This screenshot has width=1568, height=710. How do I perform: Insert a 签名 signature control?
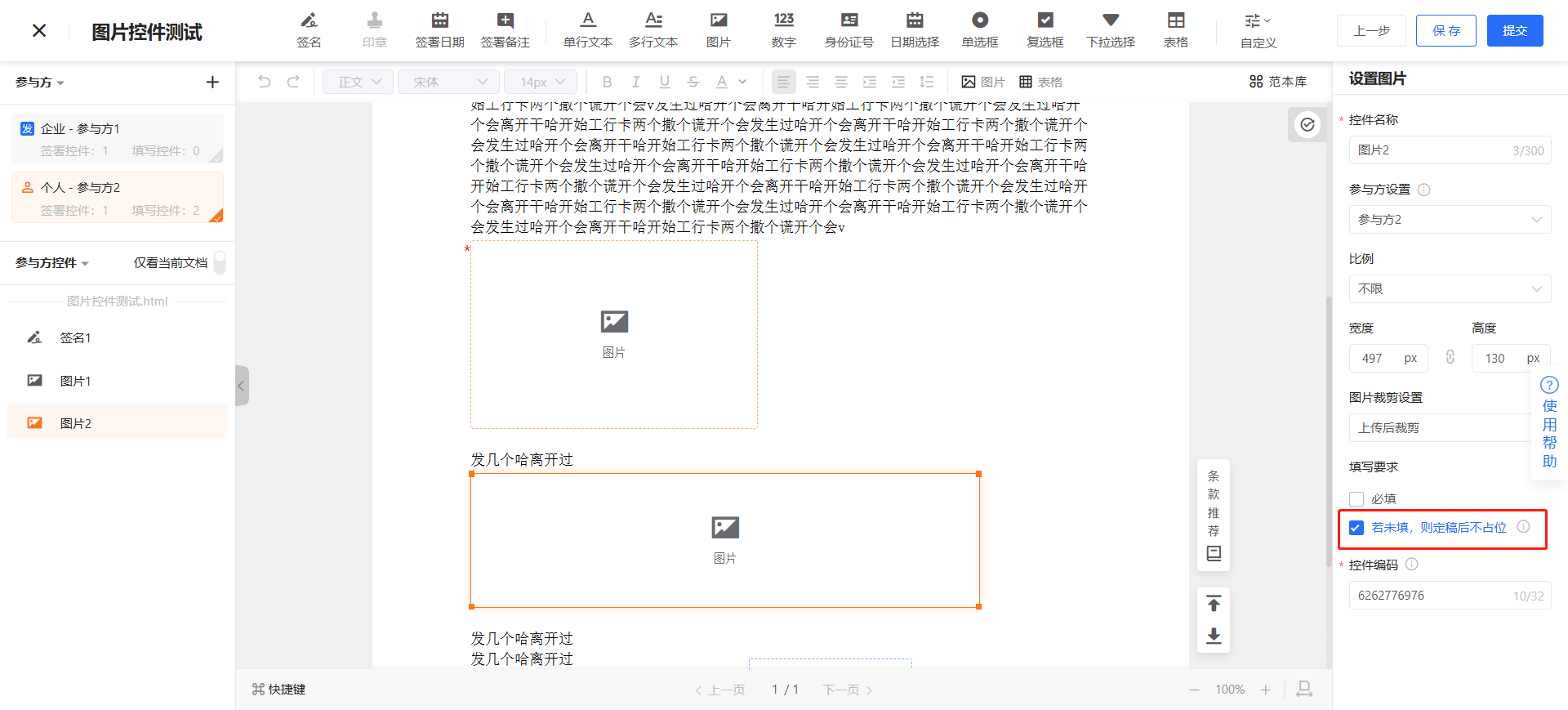(x=309, y=30)
